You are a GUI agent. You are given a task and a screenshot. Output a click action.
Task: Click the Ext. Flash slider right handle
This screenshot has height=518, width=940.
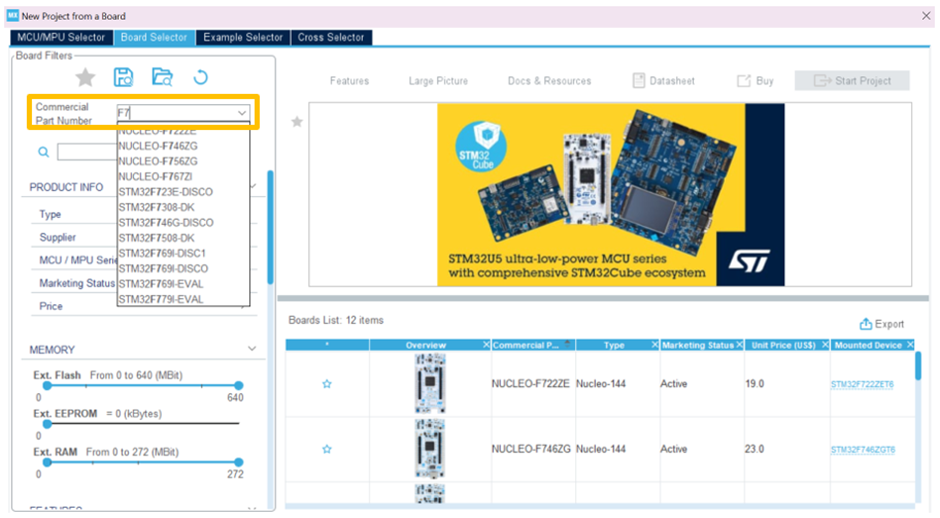pyautogui.click(x=239, y=385)
